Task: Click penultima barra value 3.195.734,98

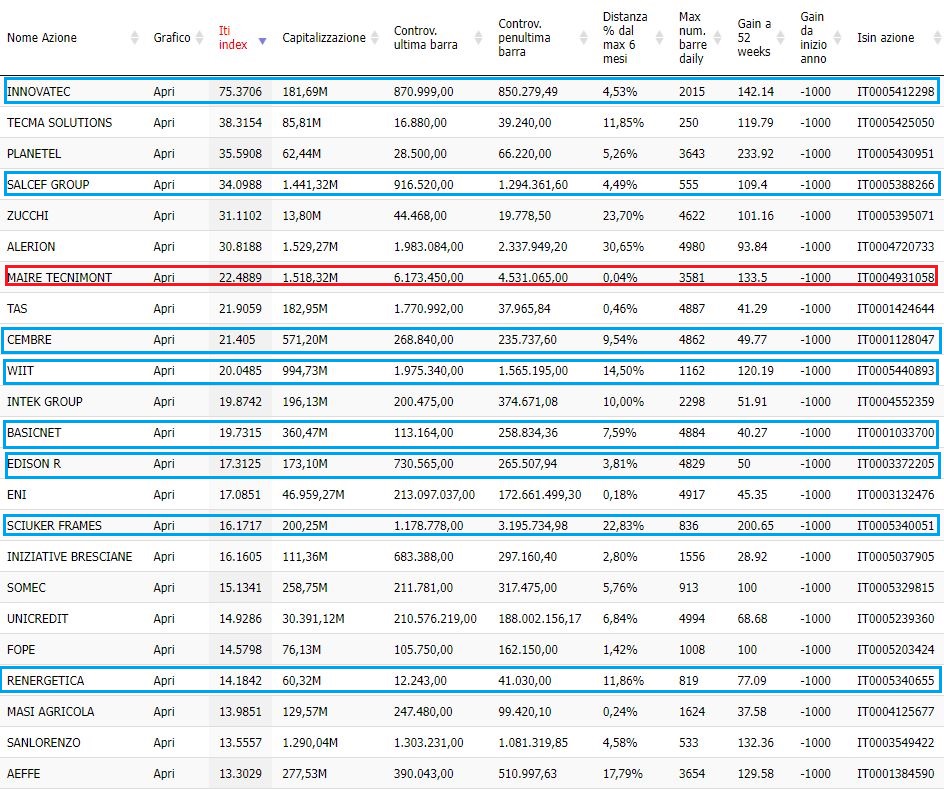Action: coord(533,525)
